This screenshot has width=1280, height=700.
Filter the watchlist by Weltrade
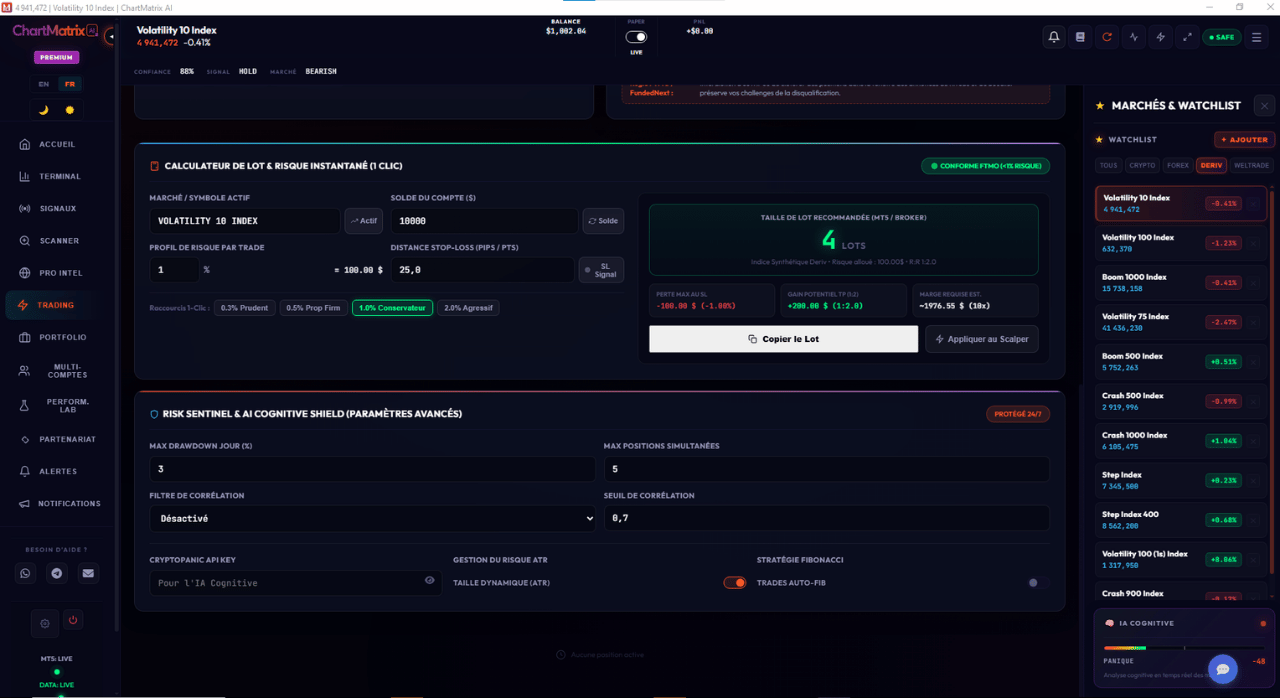[x=1251, y=165]
